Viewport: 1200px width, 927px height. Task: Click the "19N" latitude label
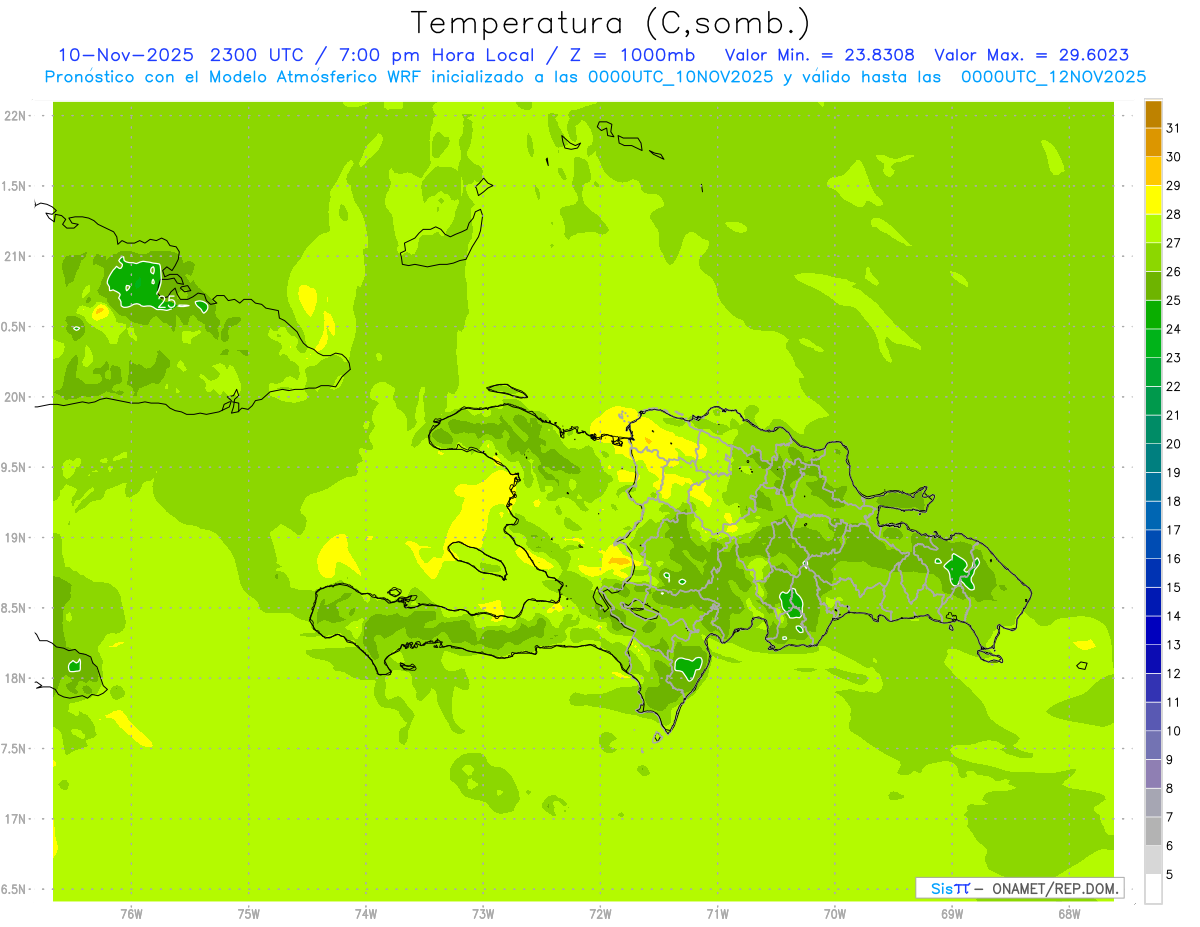(15, 537)
